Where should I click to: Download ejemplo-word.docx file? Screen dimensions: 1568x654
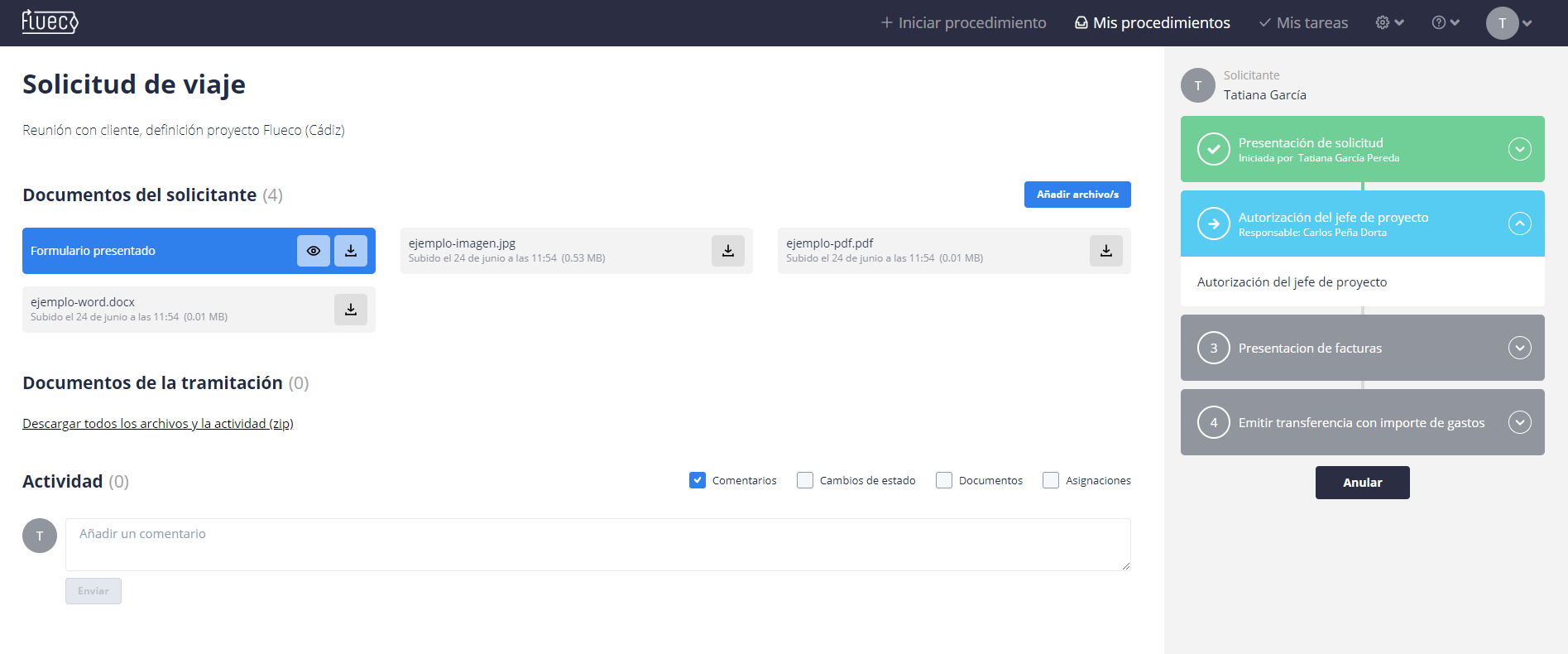coord(351,310)
